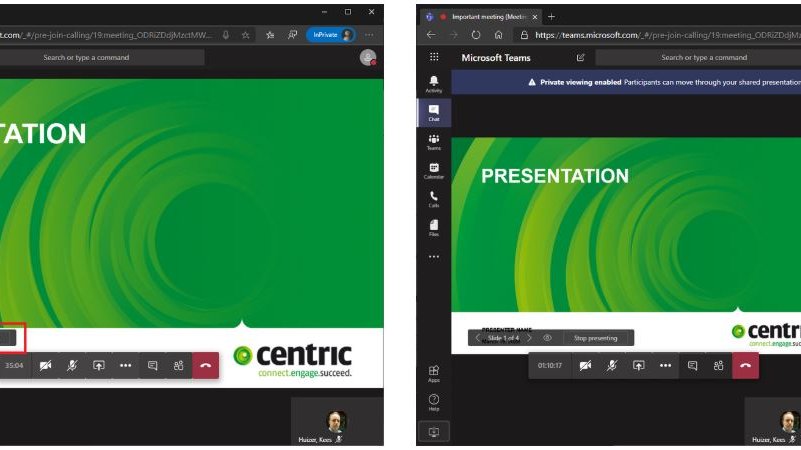
Task: Hang up the call in left window
Action: [x=205, y=365]
